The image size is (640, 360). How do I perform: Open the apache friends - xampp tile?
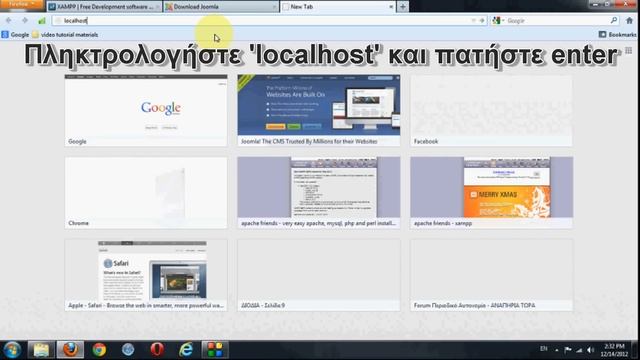[491, 193]
